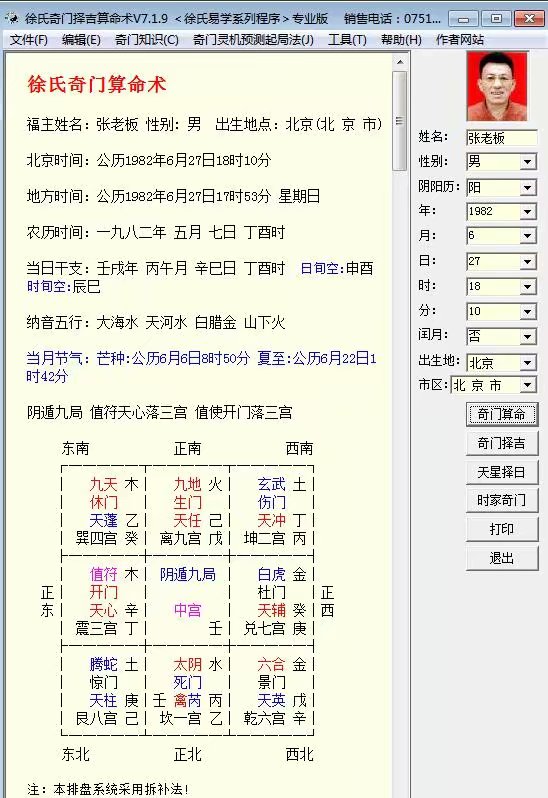Click the 打印 button

coord(502,529)
